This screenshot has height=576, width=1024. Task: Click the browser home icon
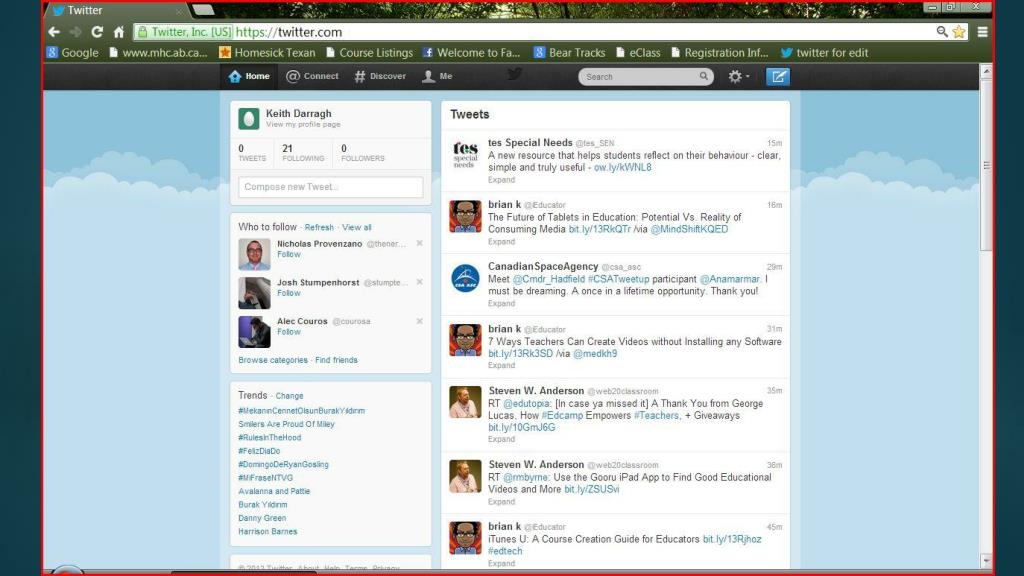coord(119,31)
